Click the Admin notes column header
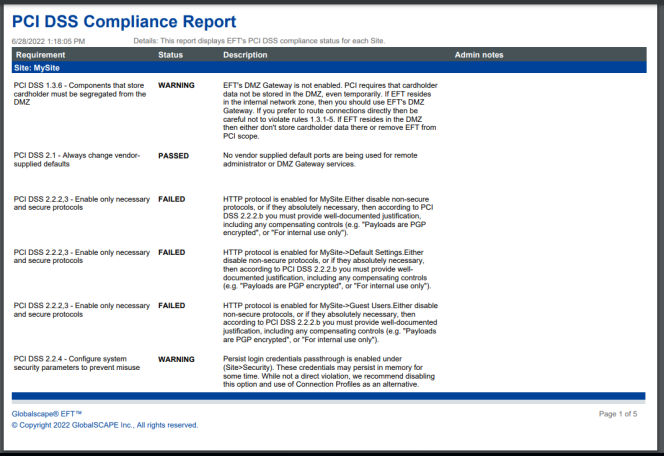This screenshot has width=664, height=456. (479, 54)
